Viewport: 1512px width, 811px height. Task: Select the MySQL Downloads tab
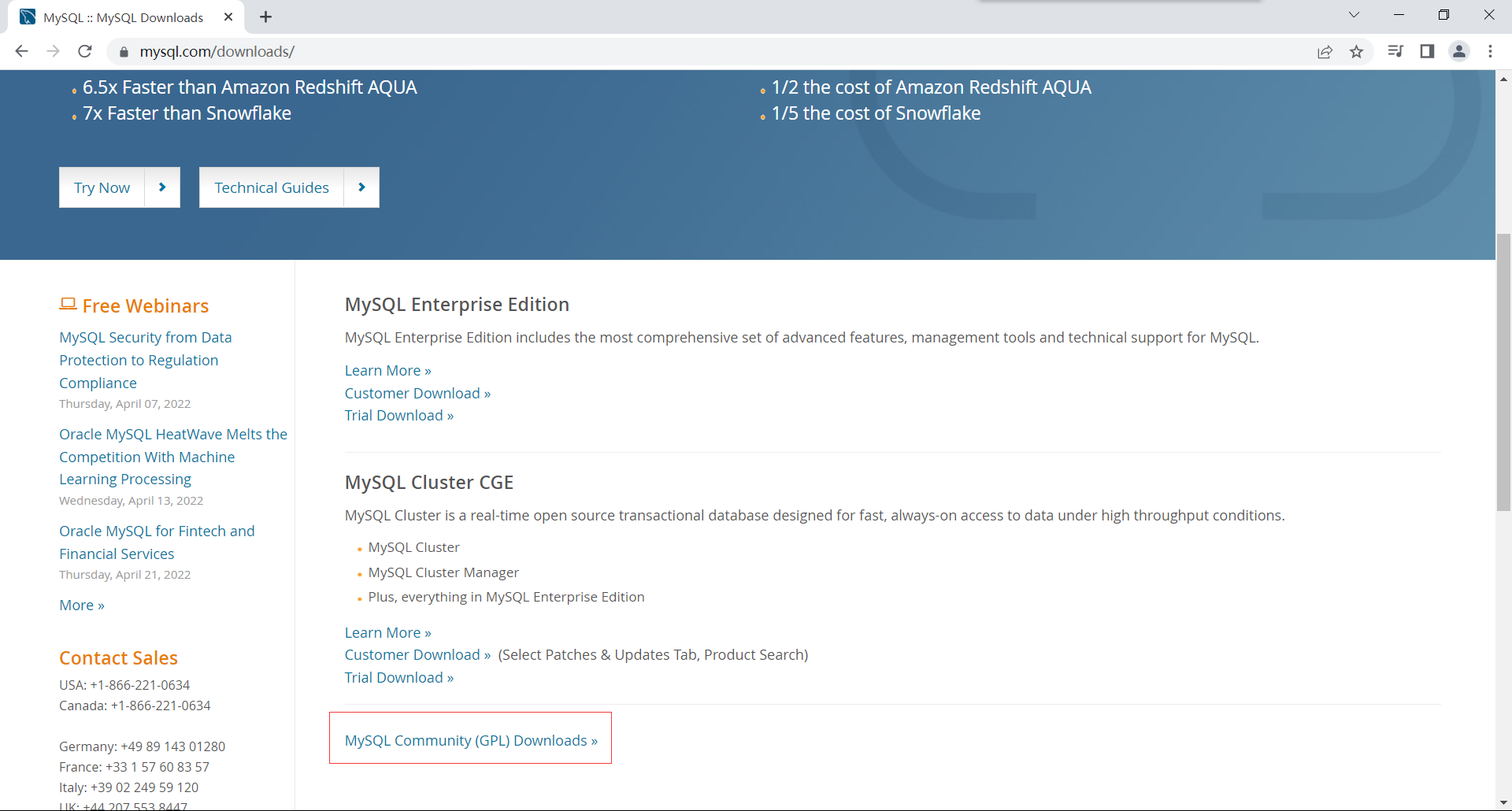(x=123, y=17)
